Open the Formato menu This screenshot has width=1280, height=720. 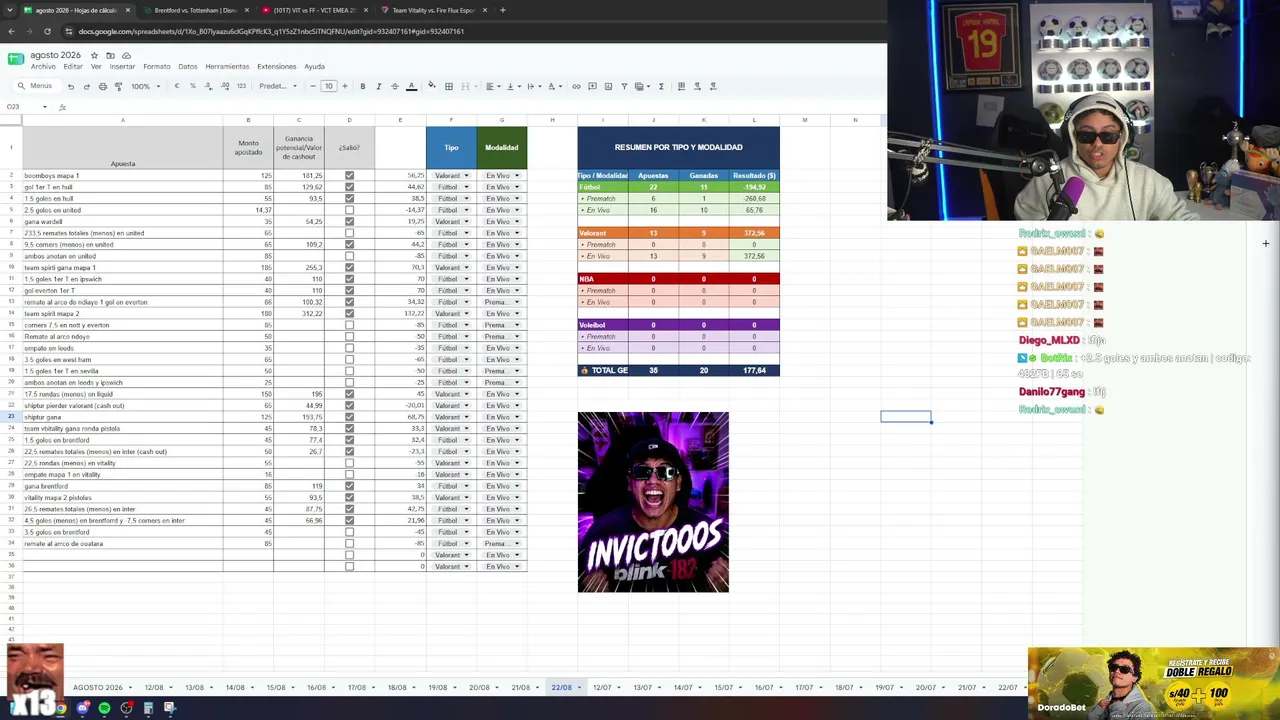coord(157,67)
